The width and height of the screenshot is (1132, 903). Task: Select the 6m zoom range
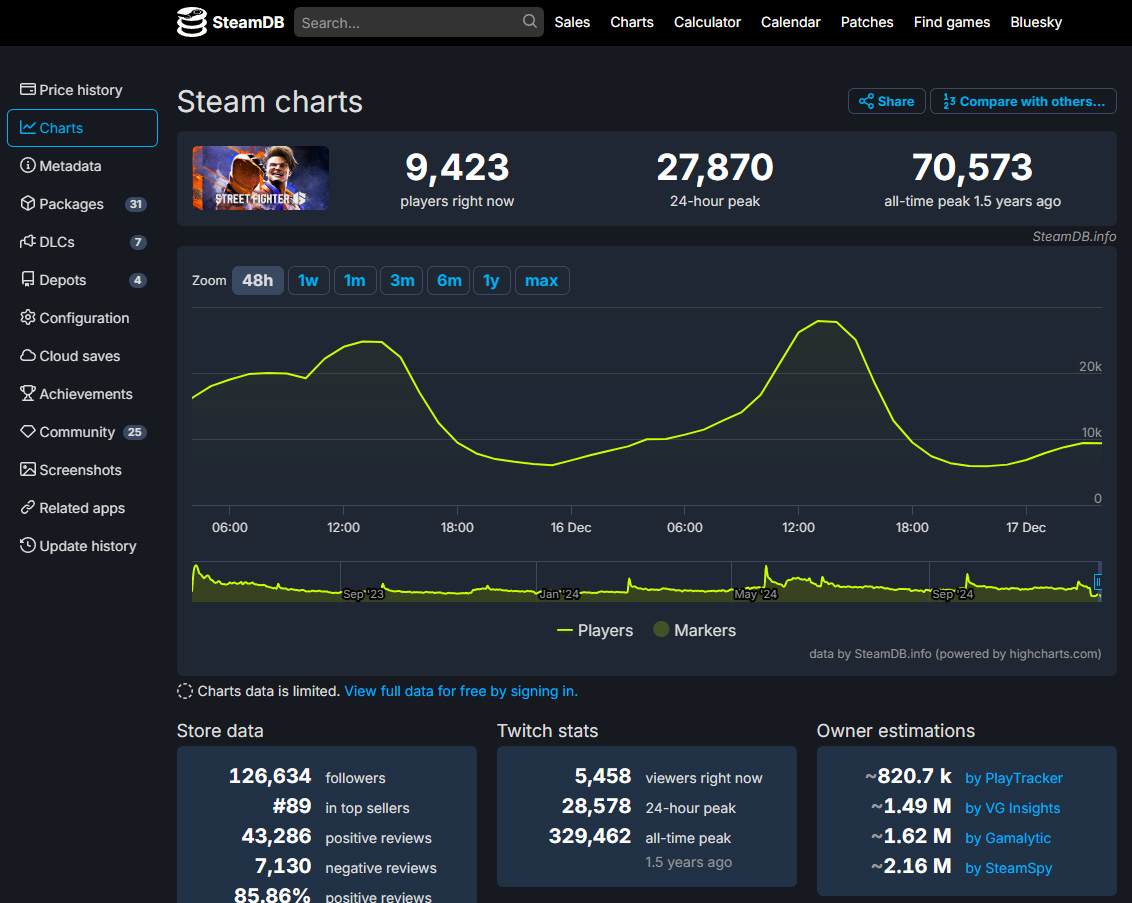click(449, 281)
